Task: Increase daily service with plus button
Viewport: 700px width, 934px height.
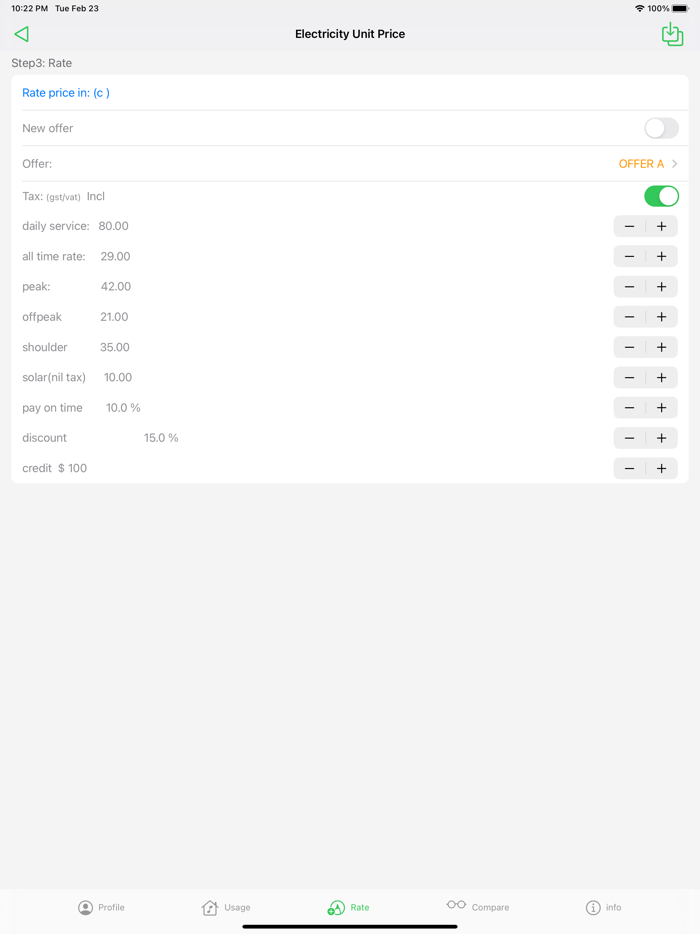Action: pos(661,226)
